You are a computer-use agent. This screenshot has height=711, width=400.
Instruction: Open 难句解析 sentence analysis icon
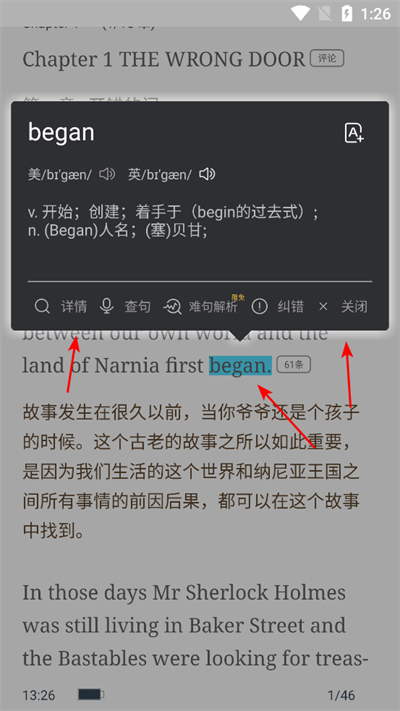click(x=172, y=307)
